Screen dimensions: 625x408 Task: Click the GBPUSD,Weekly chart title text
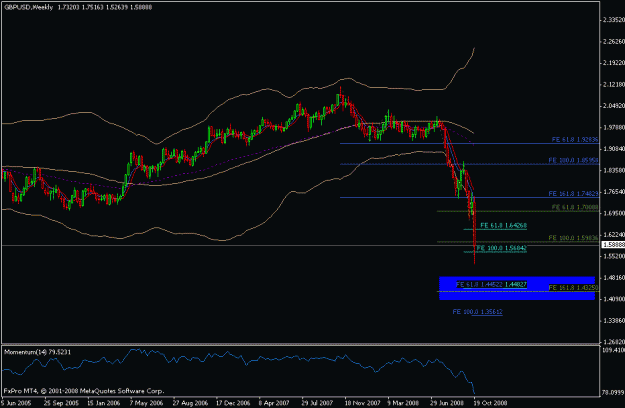28,7
